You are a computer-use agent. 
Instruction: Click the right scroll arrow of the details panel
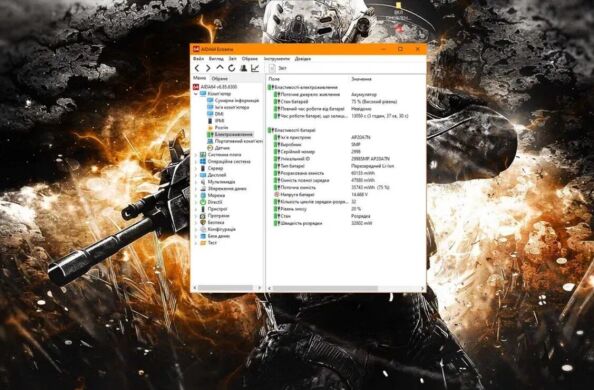(x=422, y=288)
